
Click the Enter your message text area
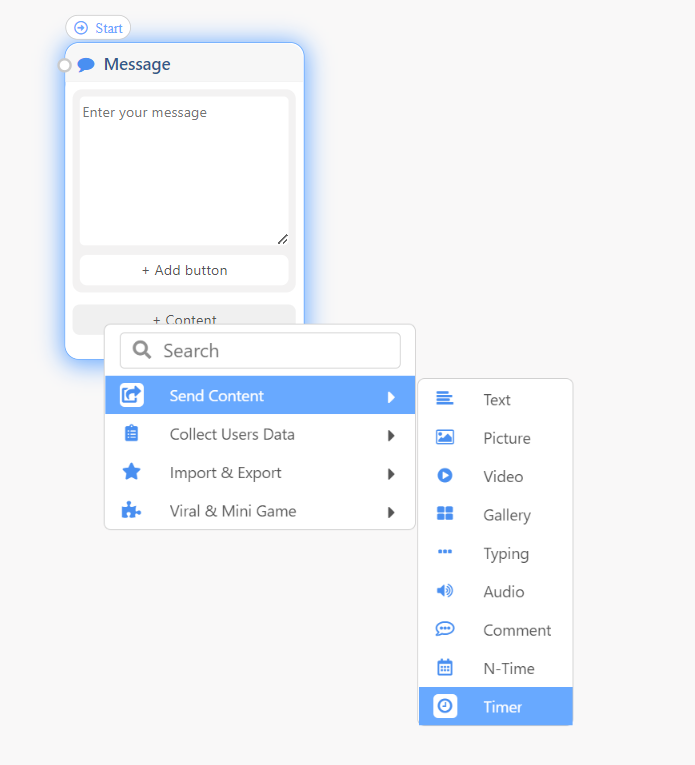[x=184, y=171]
